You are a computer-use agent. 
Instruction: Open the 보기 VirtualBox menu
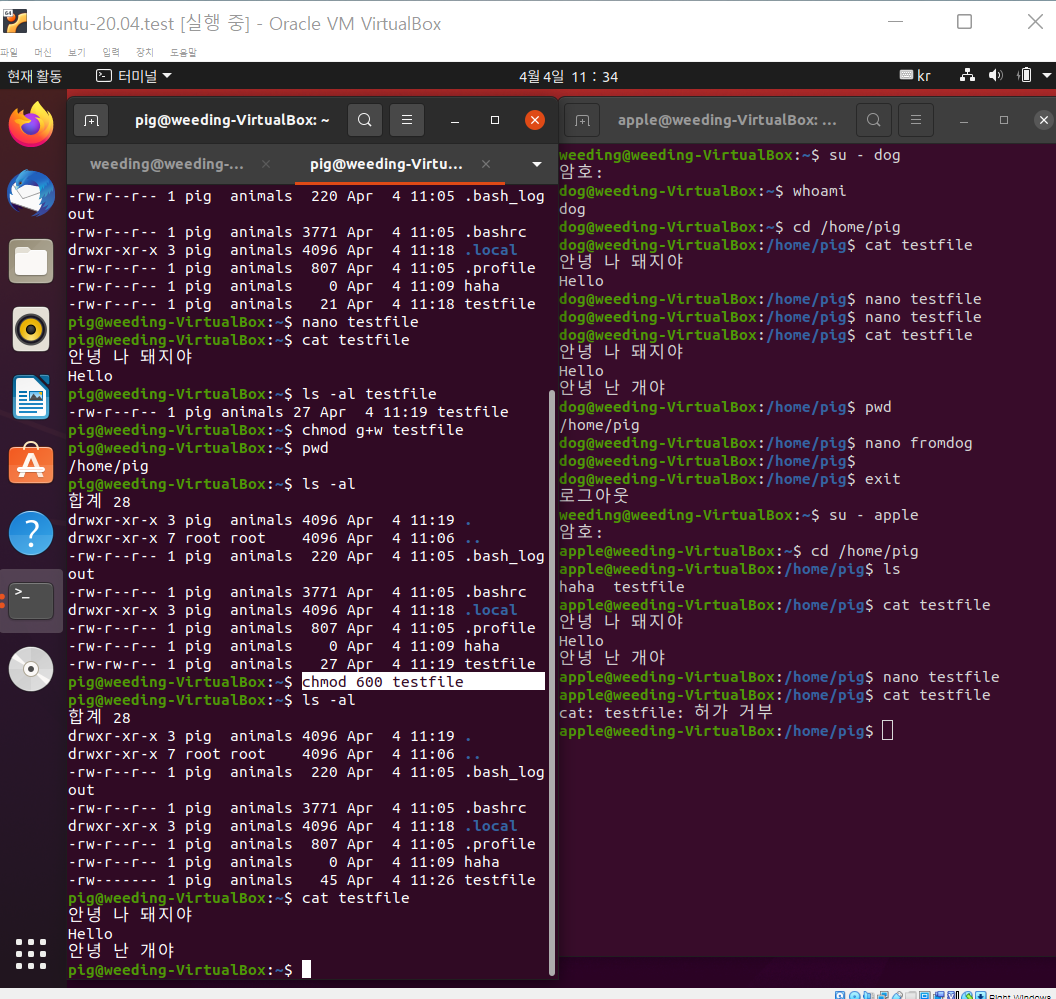(77, 52)
